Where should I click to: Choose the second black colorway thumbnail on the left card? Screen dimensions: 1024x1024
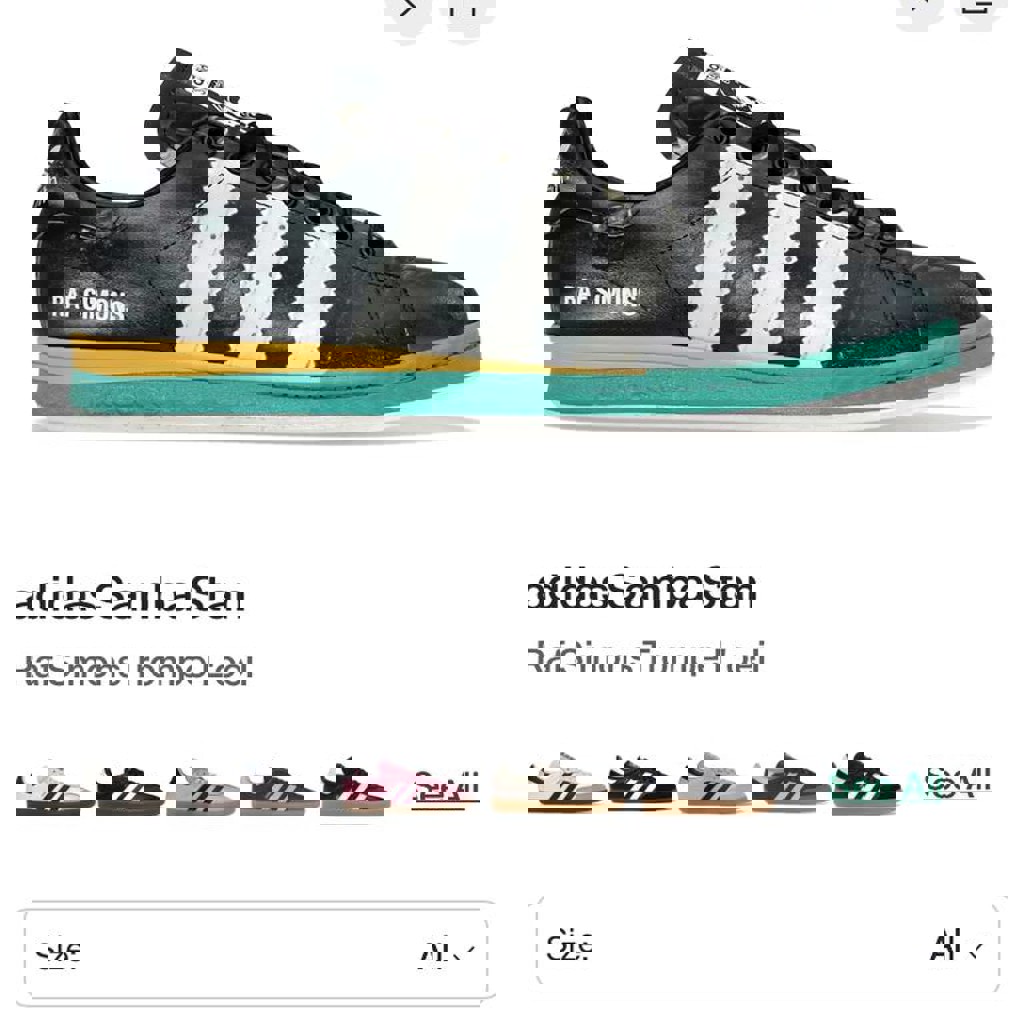click(x=129, y=791)
